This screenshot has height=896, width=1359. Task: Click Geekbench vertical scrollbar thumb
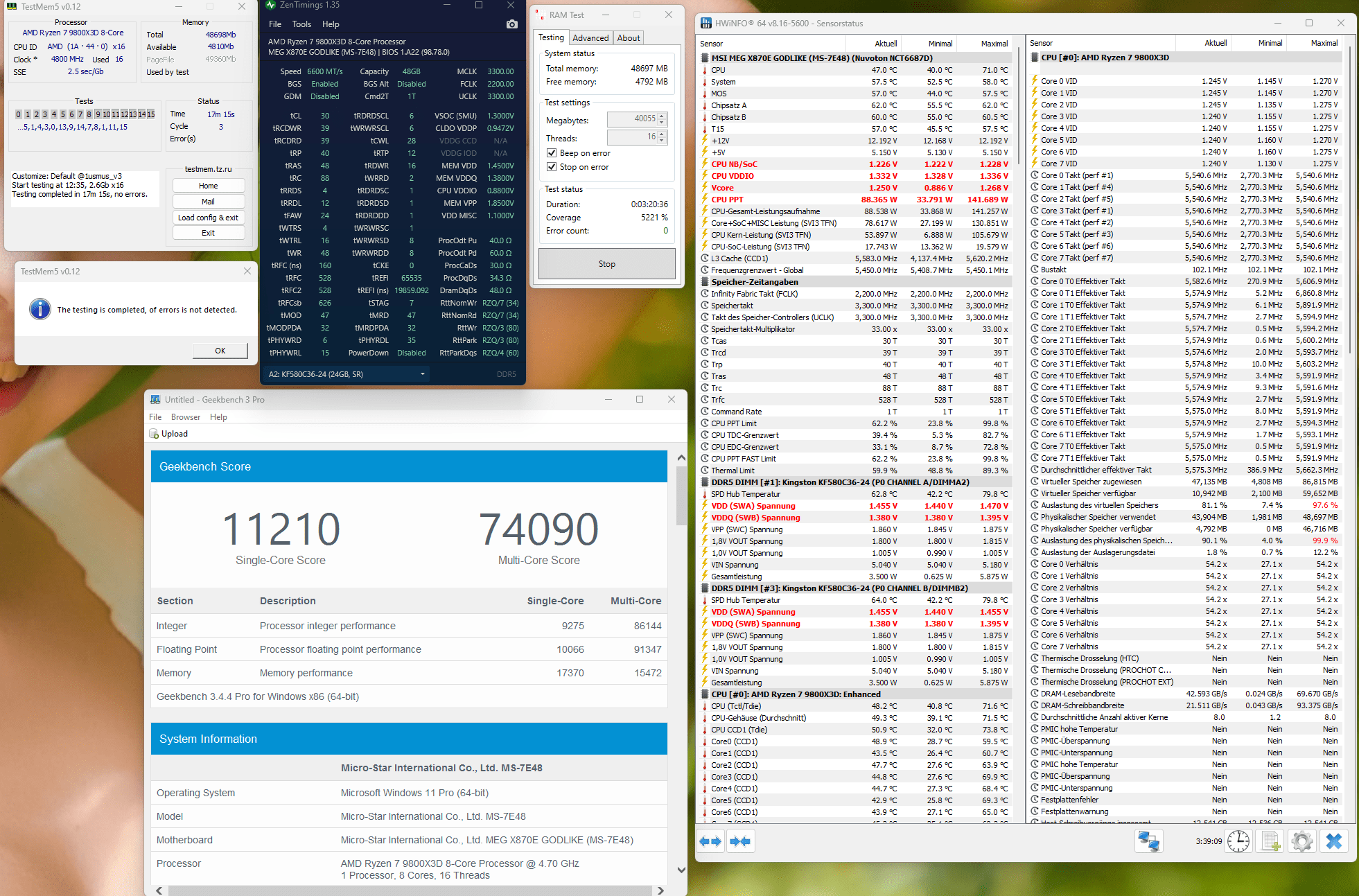click(681, 495)
